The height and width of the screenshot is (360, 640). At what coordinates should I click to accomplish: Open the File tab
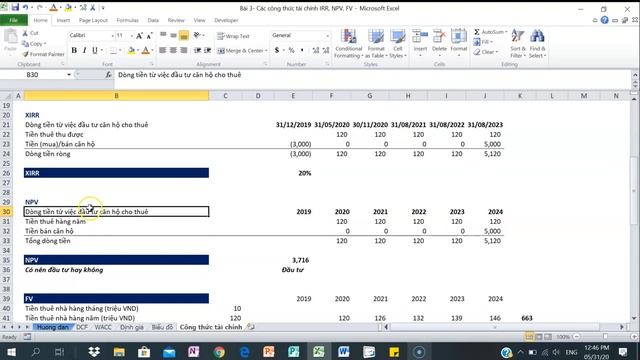click(13, 20)
